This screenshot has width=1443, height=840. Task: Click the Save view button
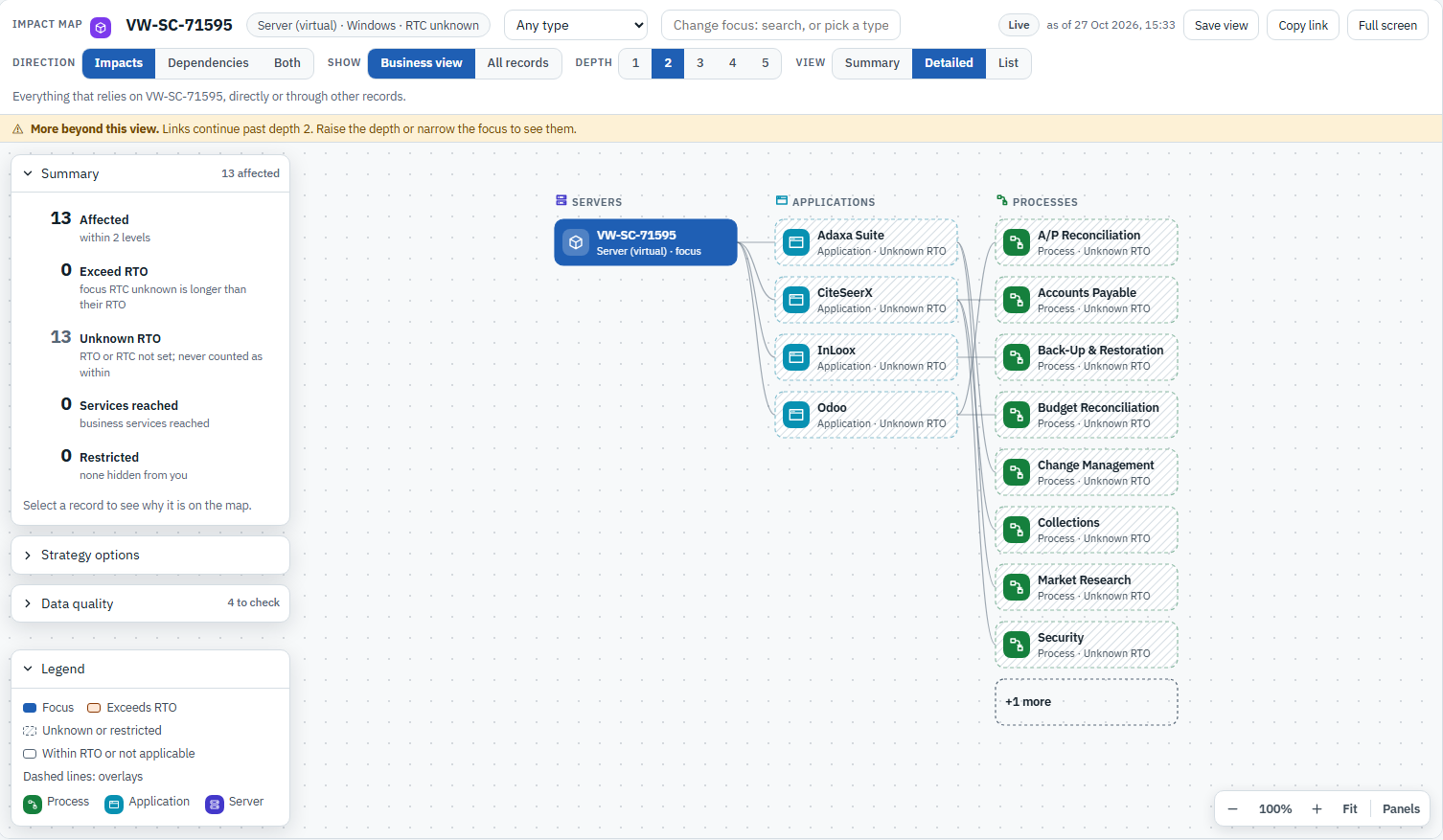coord(1222,25)
